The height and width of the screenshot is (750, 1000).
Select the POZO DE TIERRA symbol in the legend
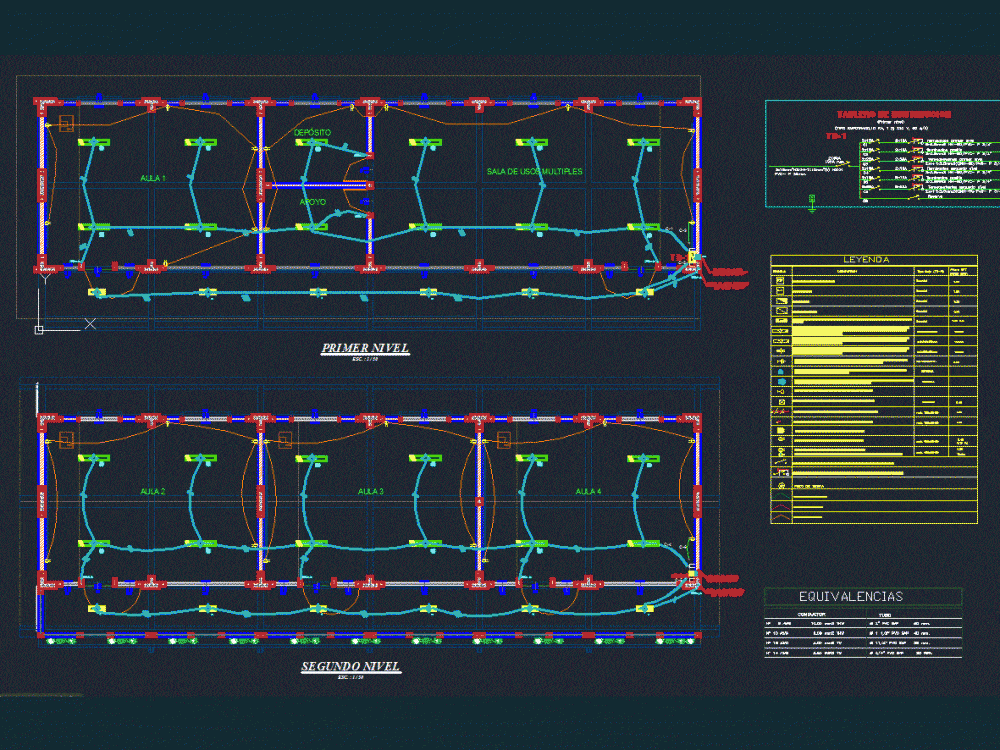[780, 486]
